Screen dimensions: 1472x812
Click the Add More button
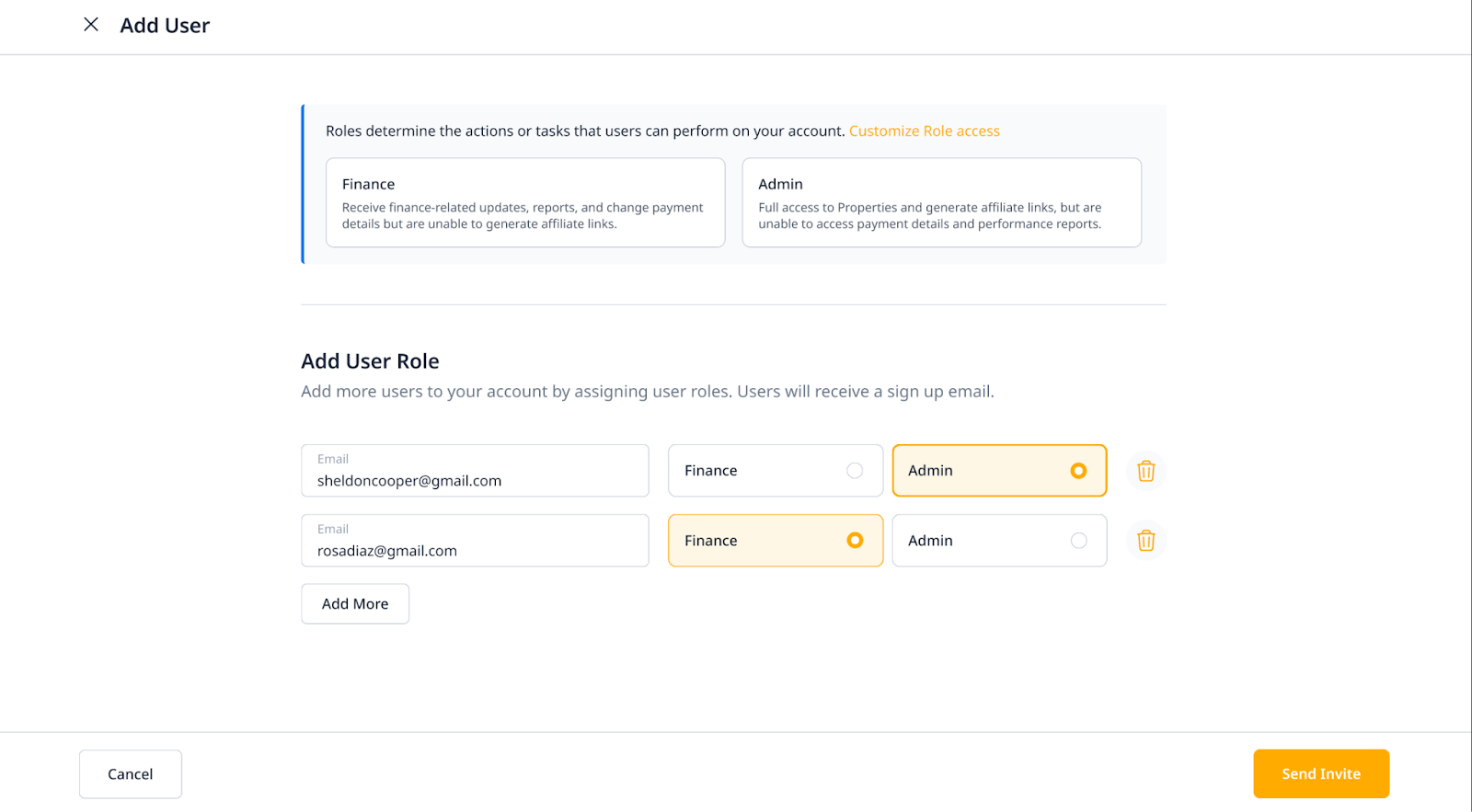tap(355, 604)
